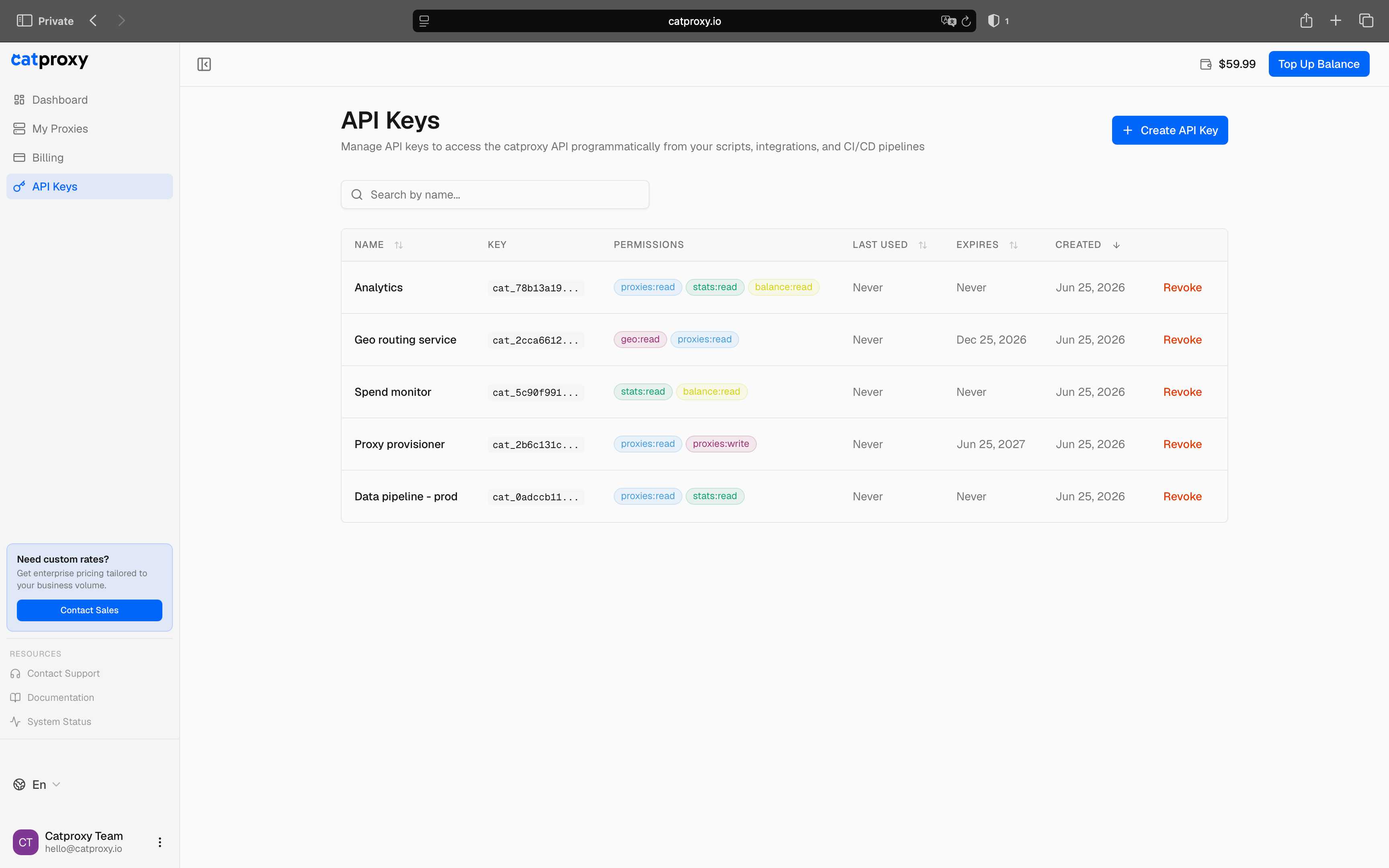Open the account options three-dot menu

(160, 842)
